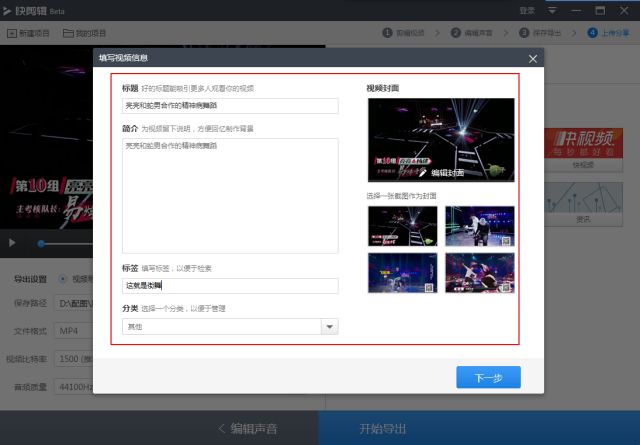The height and width of the screenshot is (445, 640).
Task: Open the 分类 category dropdown arrow
Action: (x=329, y=327)
